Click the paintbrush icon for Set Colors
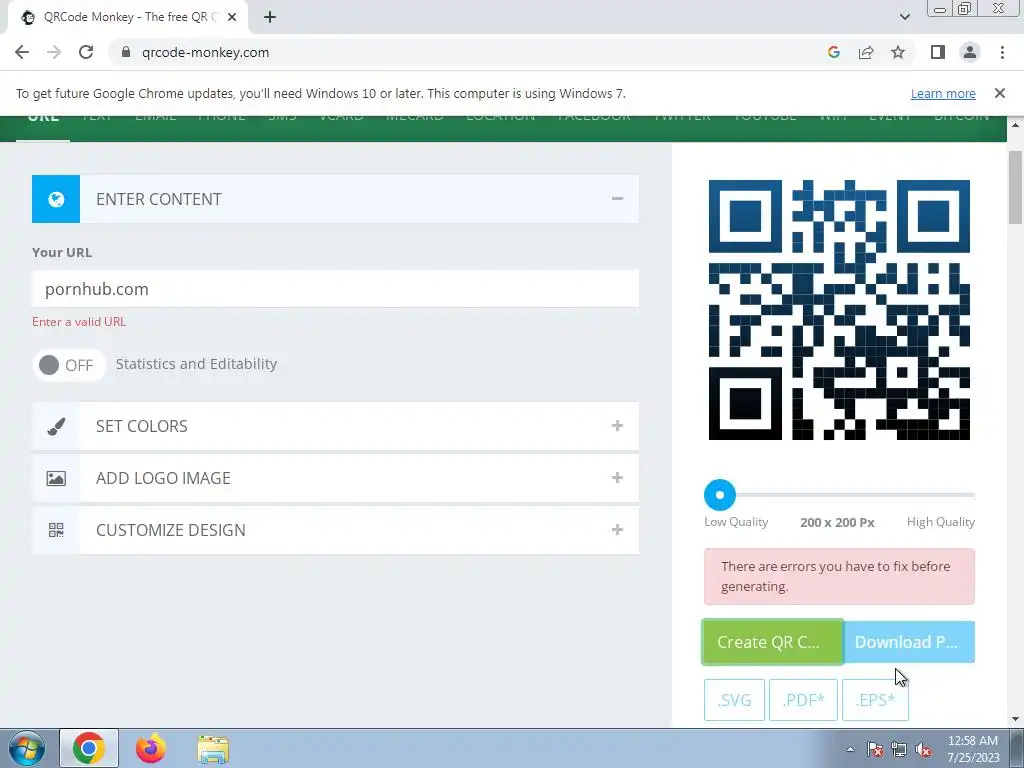 pyautogui.click(x=56, y=426)
